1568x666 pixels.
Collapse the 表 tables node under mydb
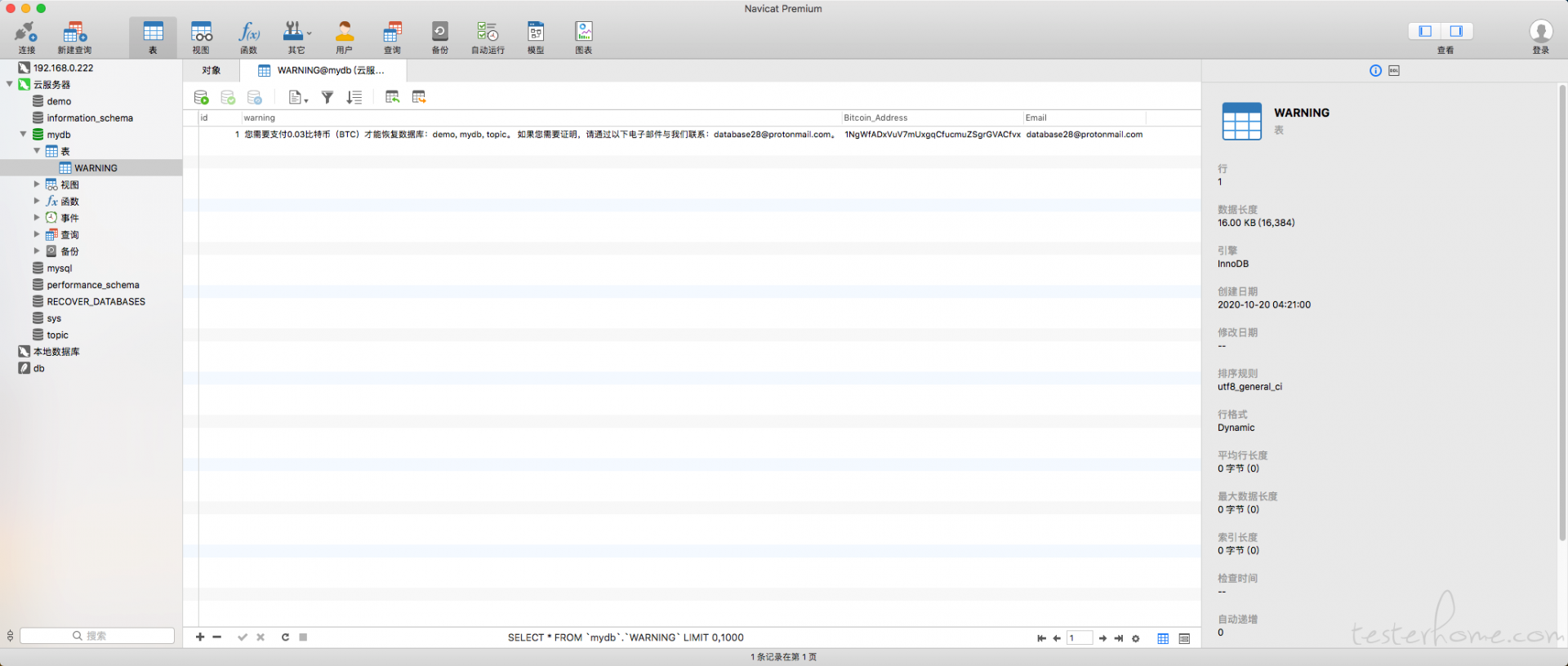(37, 151)
